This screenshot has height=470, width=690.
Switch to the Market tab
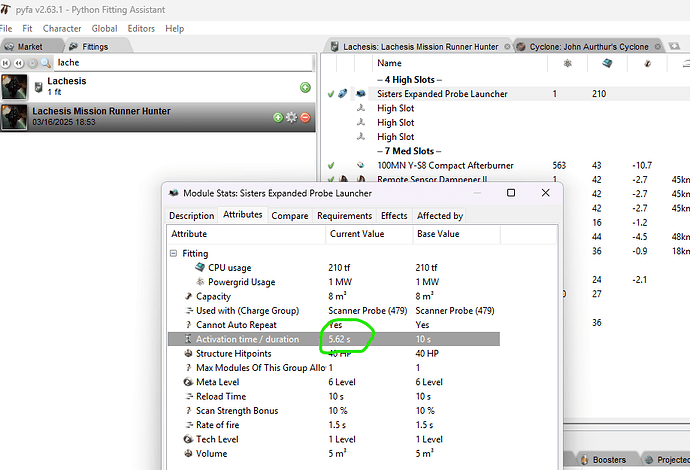tap(31, 46)
